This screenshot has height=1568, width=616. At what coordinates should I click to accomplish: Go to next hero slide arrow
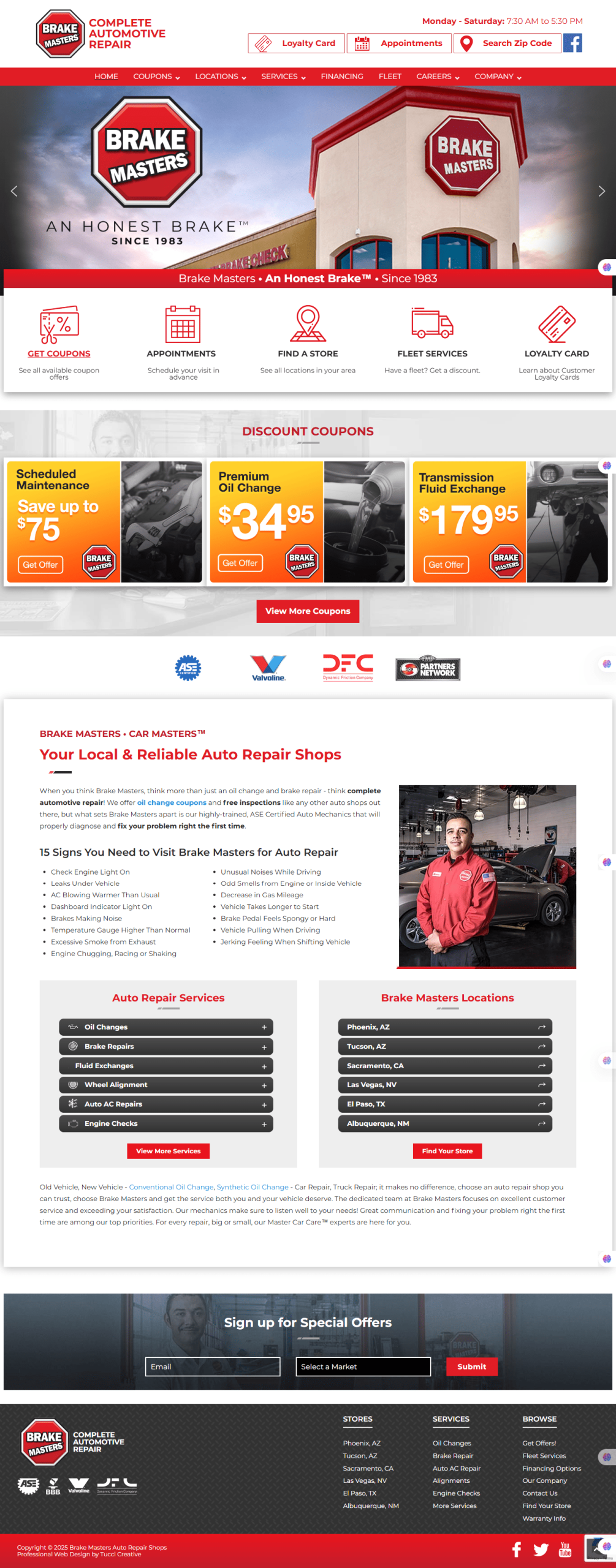point(602,191)
